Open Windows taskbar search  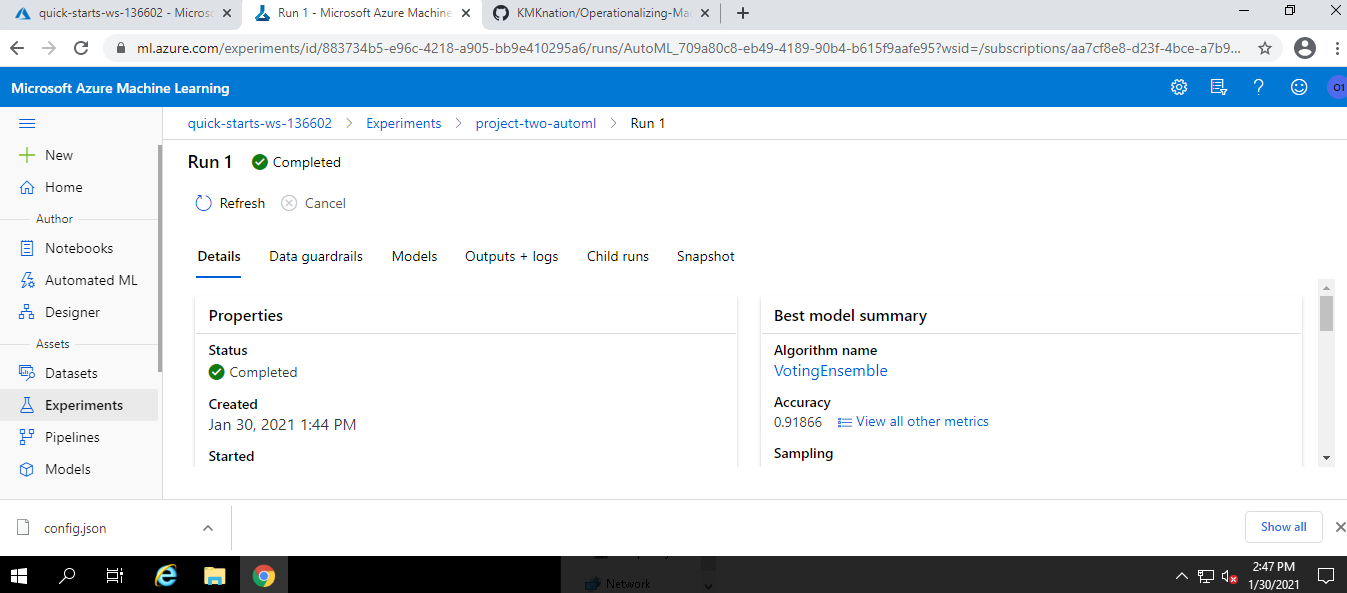click(67, 575)
